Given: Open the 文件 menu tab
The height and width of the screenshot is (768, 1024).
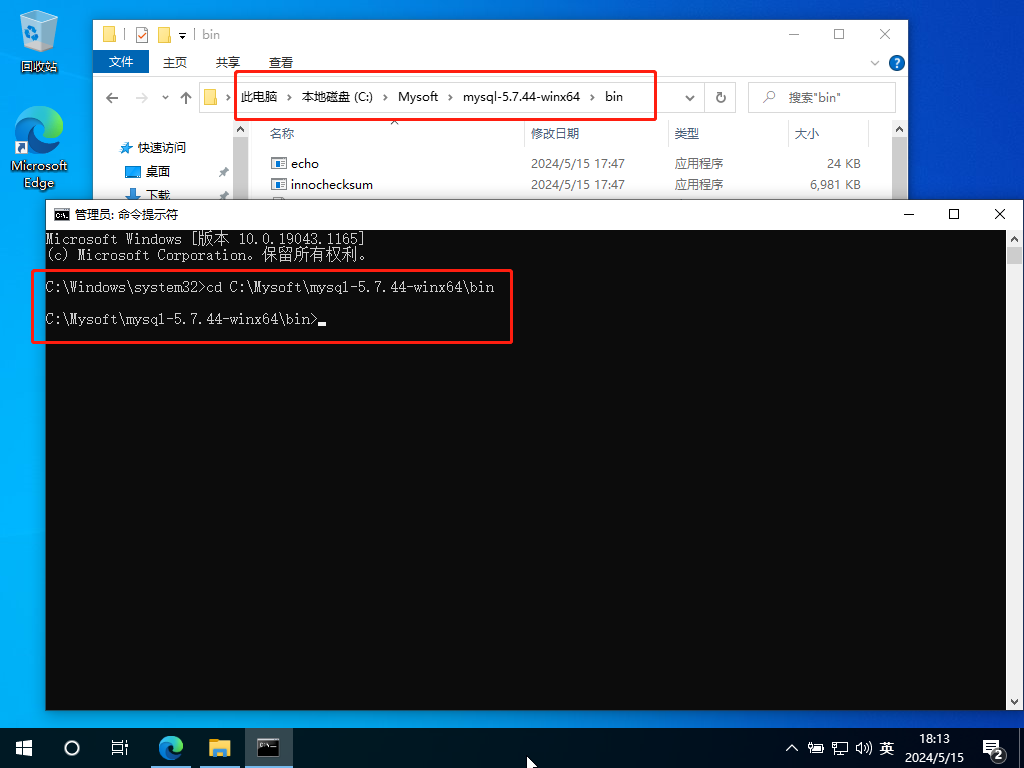Looking at the screenshot, I should (121, 62).
